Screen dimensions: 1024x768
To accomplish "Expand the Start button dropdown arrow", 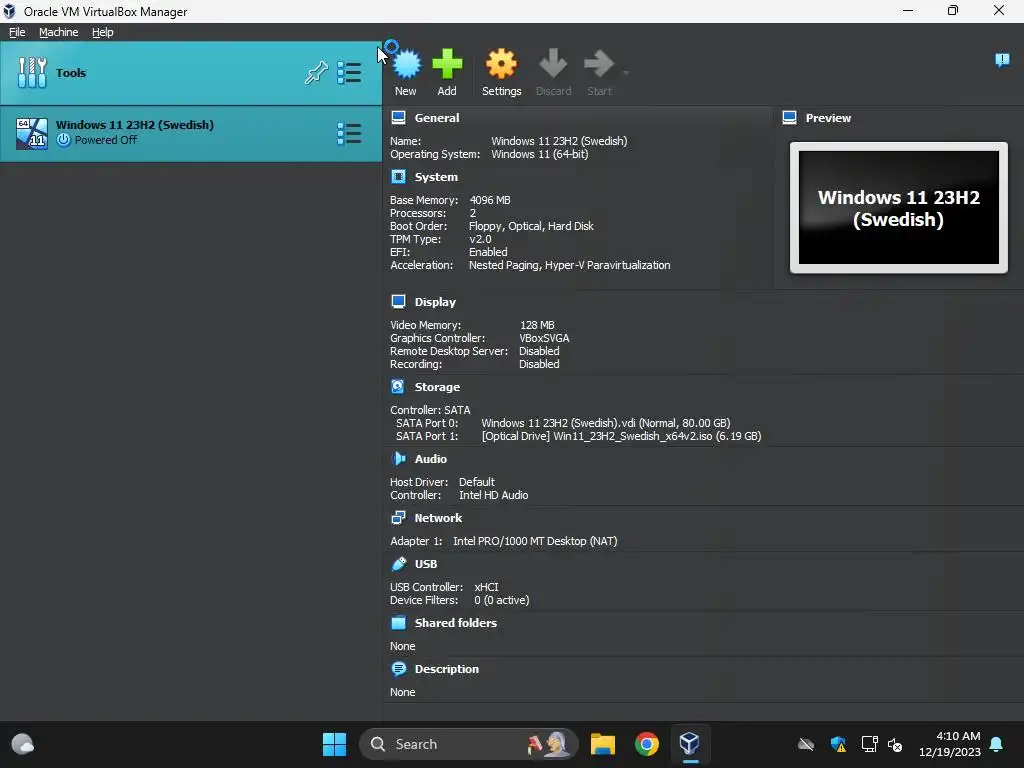I will [626, 72].
